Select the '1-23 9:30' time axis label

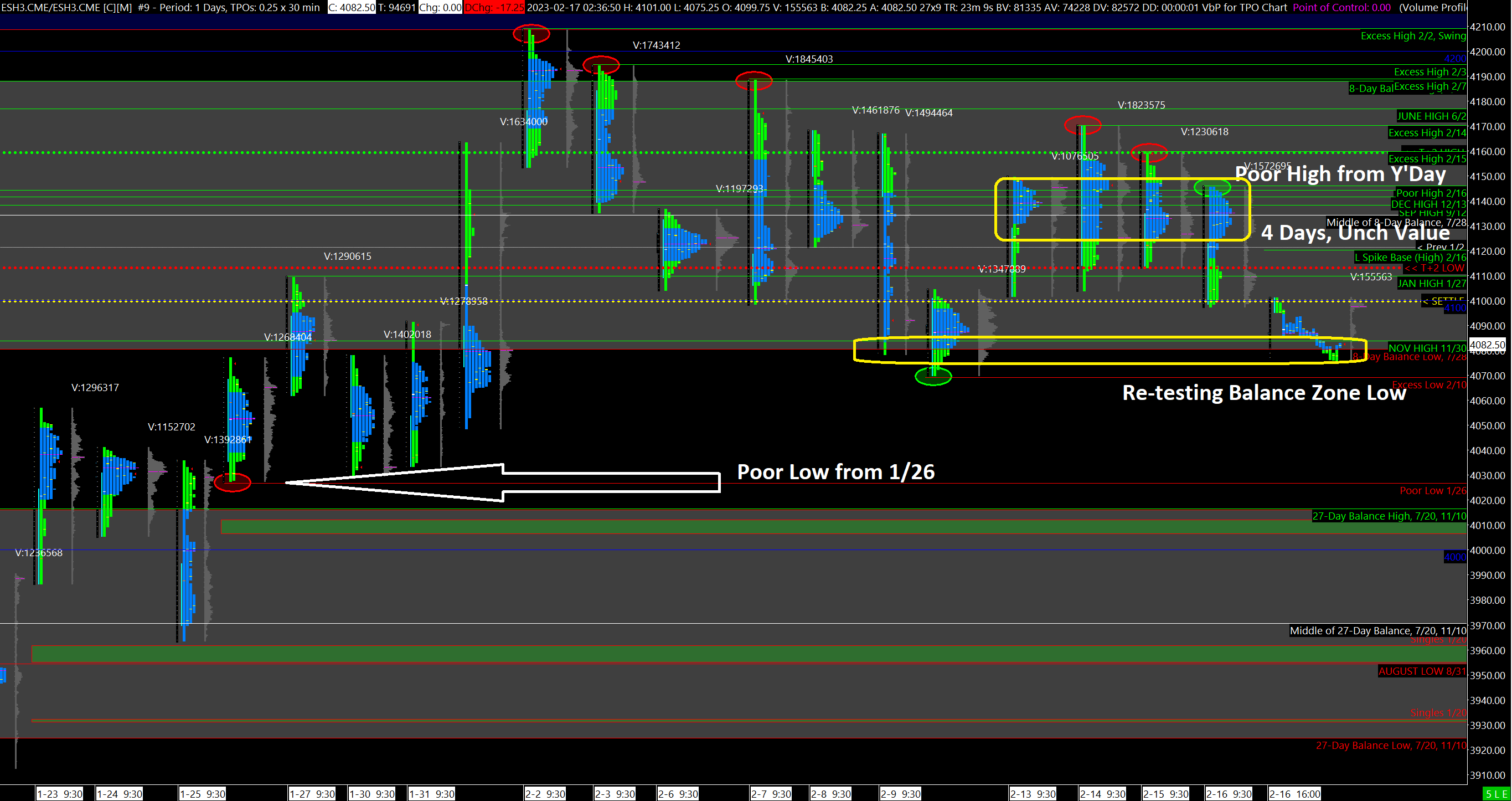[59, 794]
